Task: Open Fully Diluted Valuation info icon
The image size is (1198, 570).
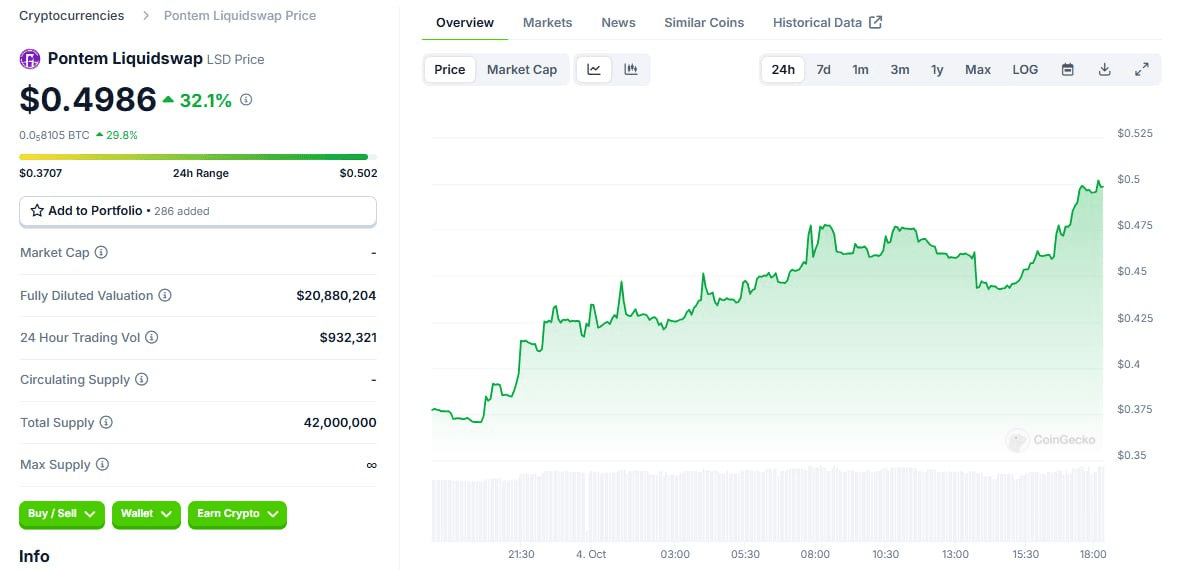Action: 165,295
